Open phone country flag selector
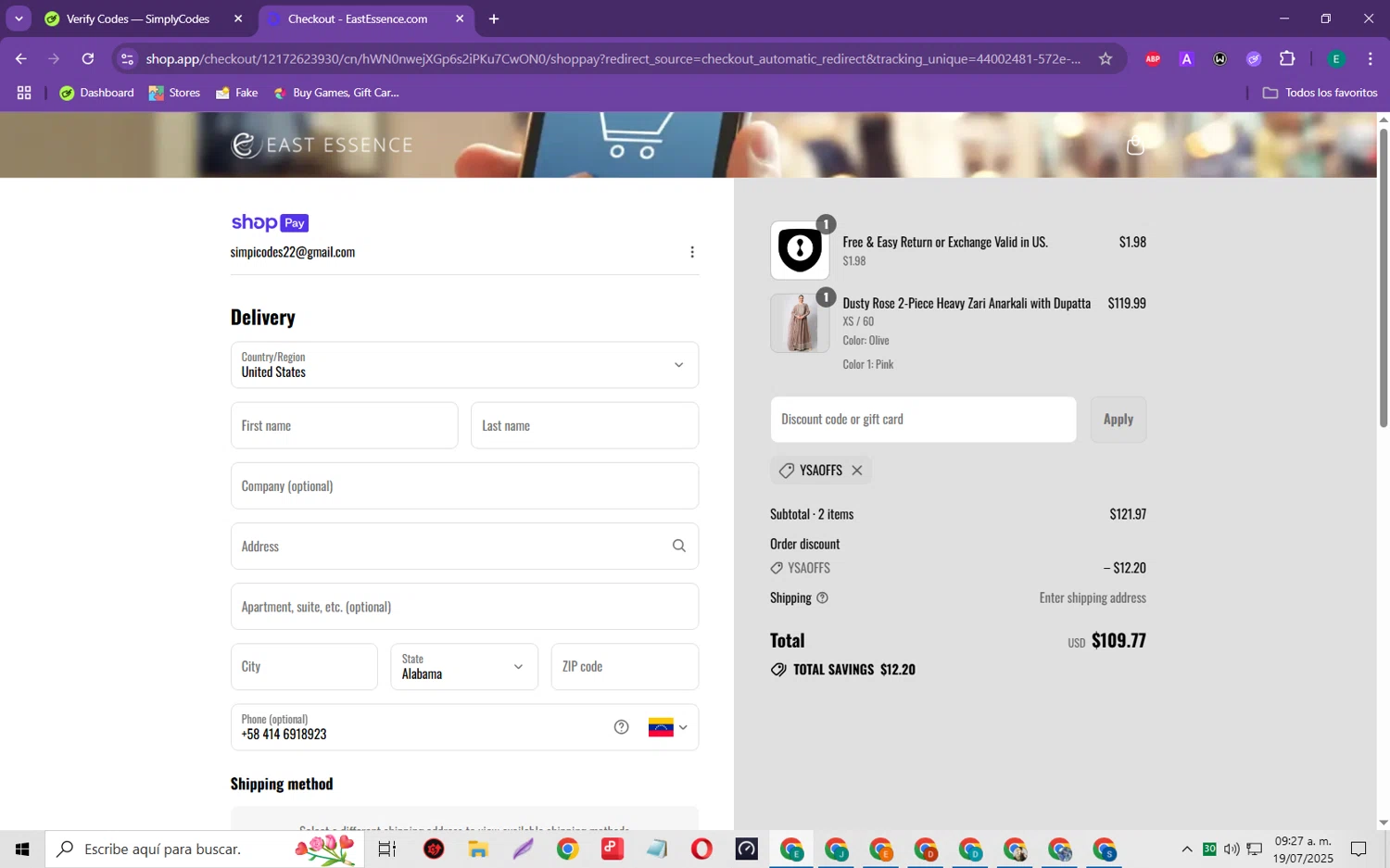The height and width of the screenshot is (868, 1390). click(x=668, y=727)
